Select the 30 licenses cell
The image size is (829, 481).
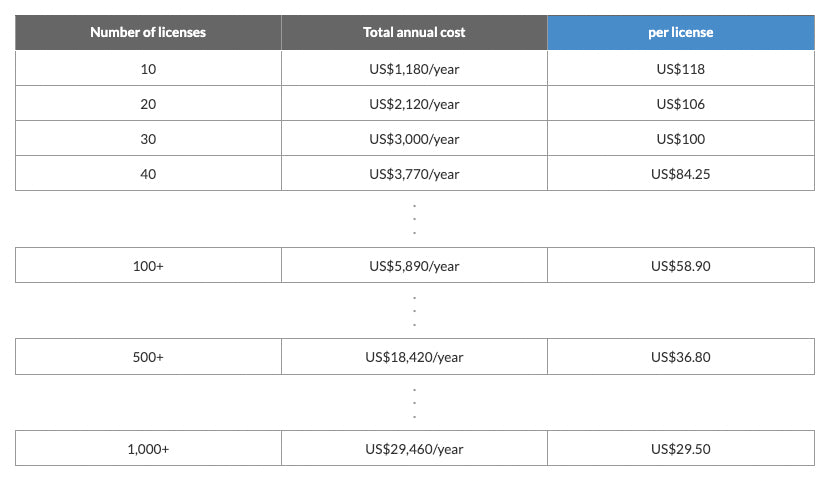click(x=148, y=139)
